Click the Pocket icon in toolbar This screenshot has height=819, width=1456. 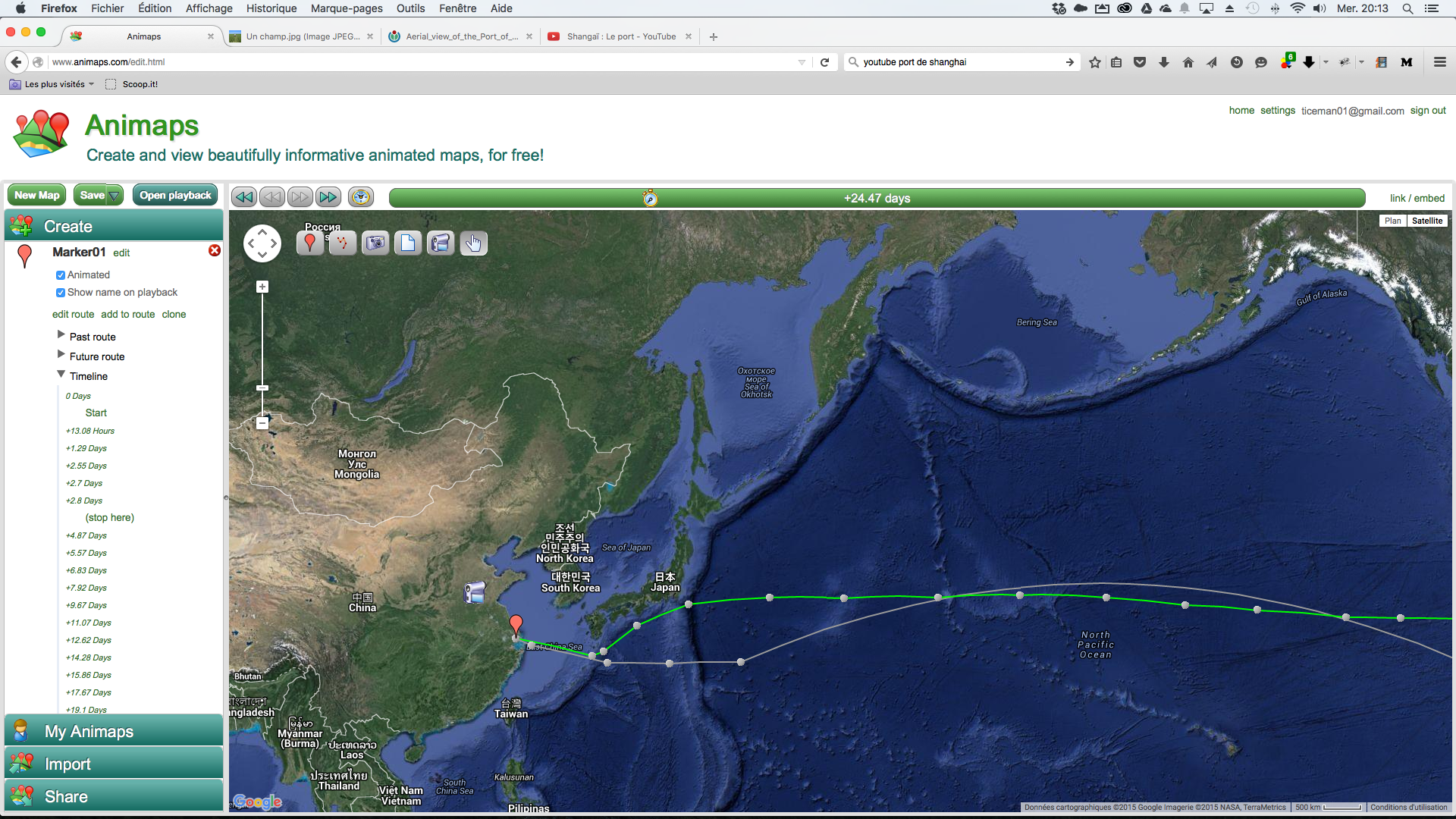click(x=1139, y=62)
